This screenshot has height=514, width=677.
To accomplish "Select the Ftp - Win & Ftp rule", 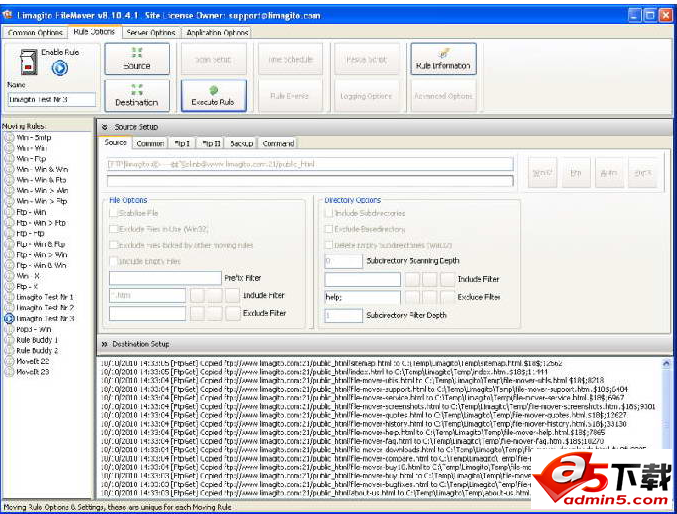I will click(41, 244).
